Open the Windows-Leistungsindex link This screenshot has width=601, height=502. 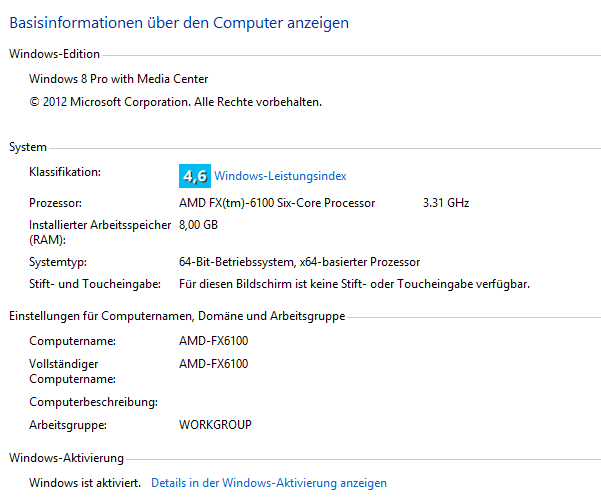coord(280,176)
